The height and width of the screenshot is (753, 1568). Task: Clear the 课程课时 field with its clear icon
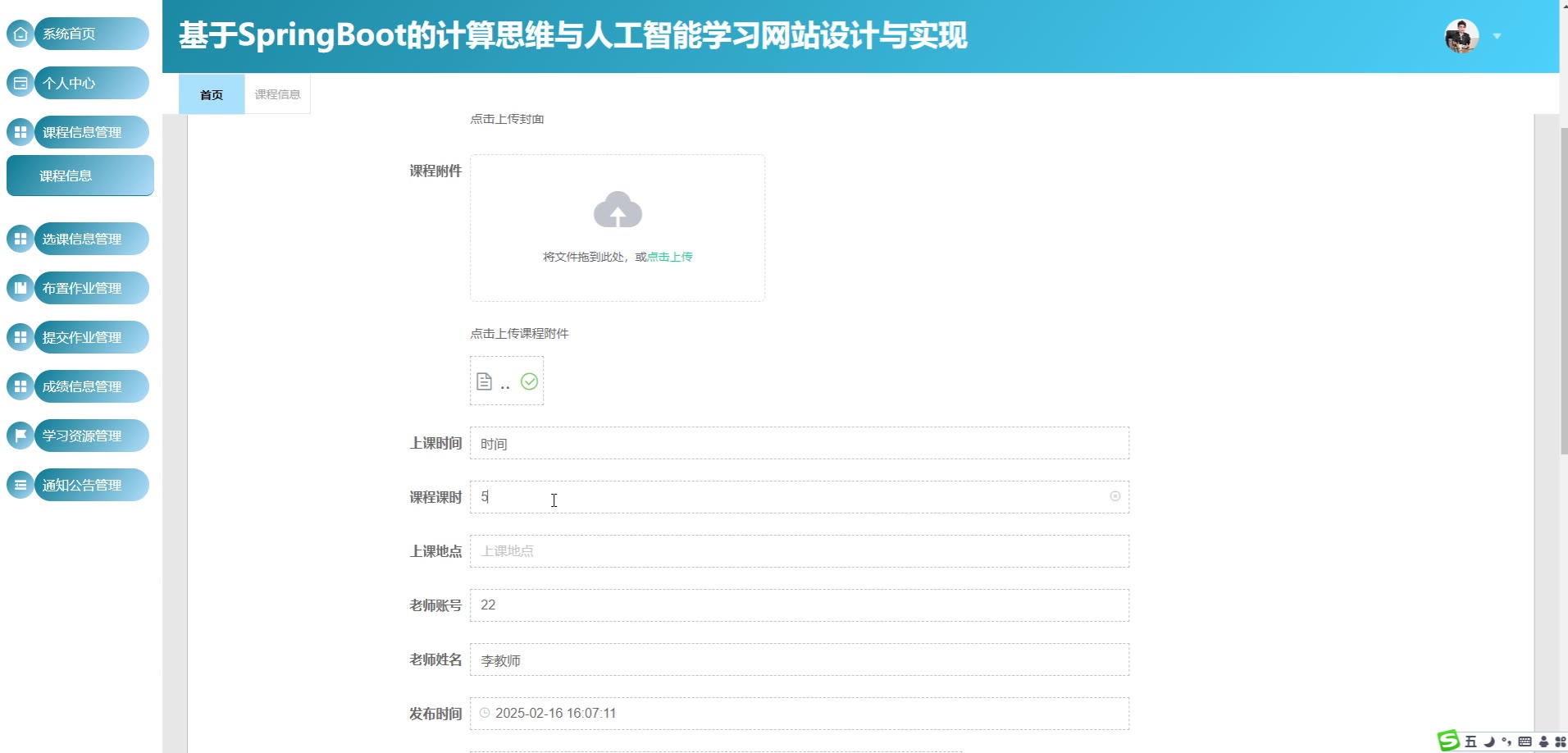(x=1115, y=496)
